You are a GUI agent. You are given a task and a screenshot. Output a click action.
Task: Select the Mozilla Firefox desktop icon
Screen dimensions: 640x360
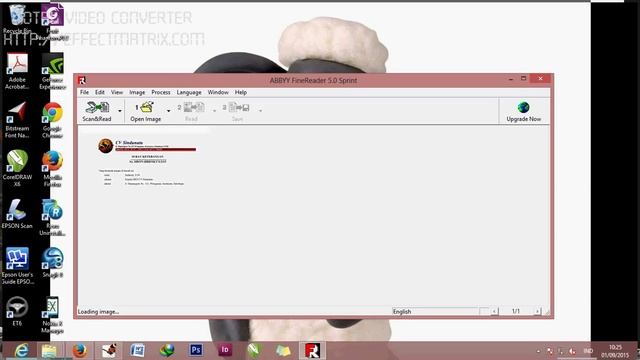click(52, 168)
